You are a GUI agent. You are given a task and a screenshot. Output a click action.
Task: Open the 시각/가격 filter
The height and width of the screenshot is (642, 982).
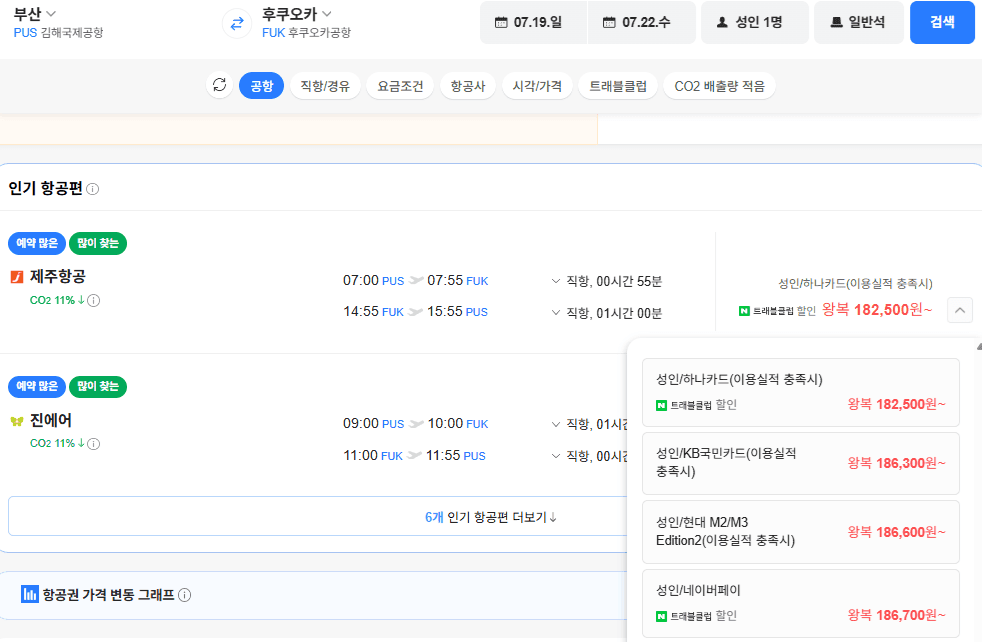(x=537, y=86)
